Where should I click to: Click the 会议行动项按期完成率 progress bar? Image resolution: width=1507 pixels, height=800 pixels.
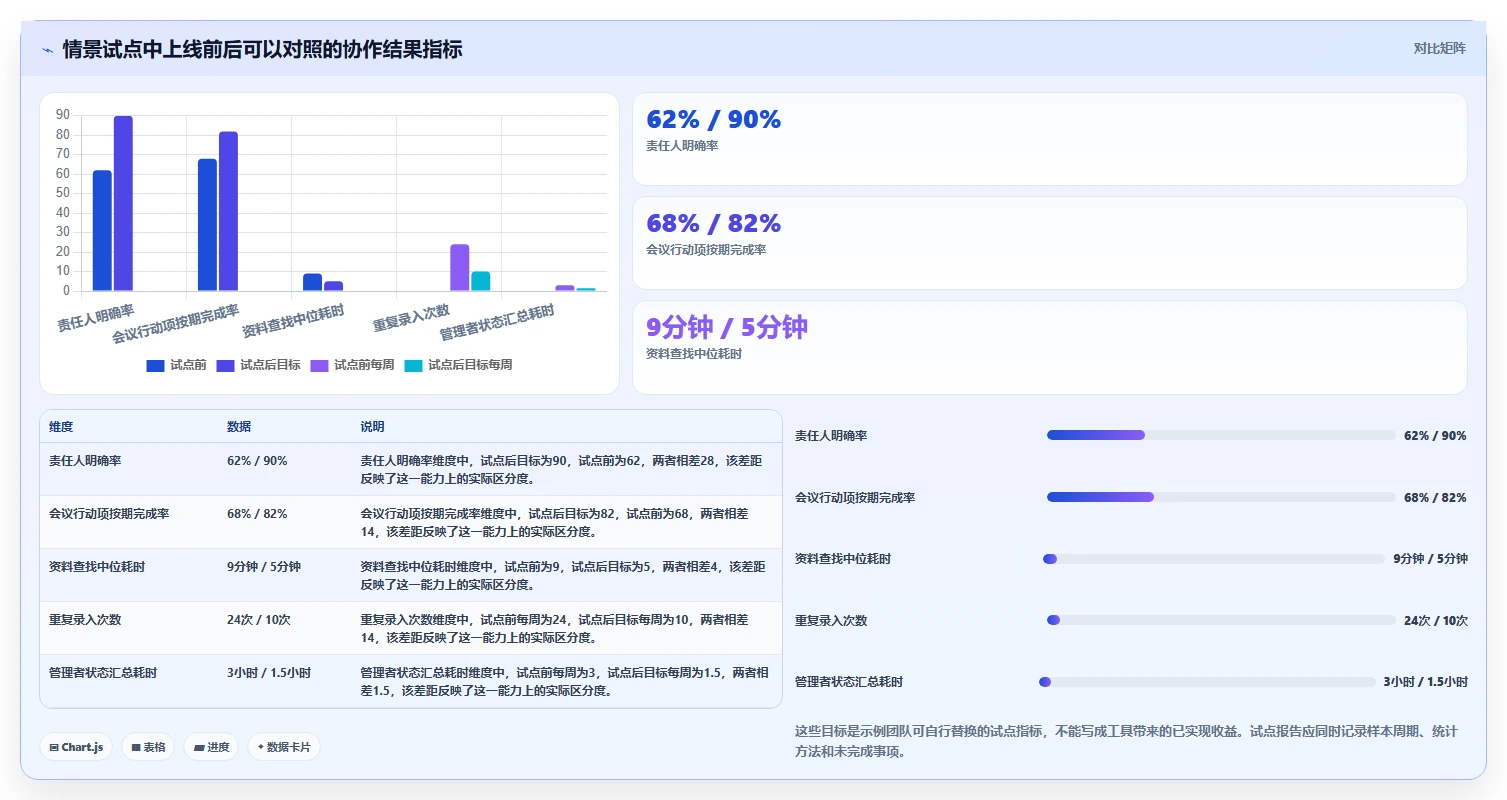1221,497
